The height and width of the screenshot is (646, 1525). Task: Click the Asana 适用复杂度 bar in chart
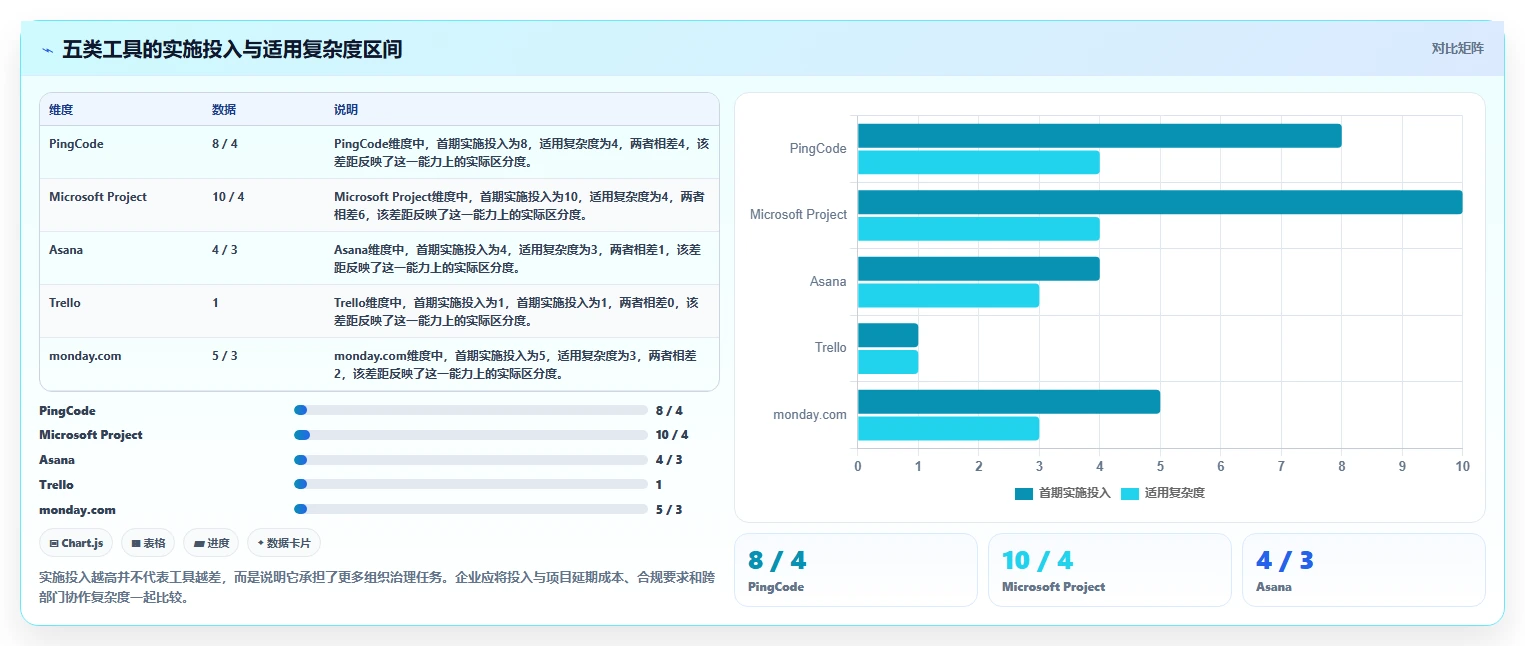tap(948, 295)
